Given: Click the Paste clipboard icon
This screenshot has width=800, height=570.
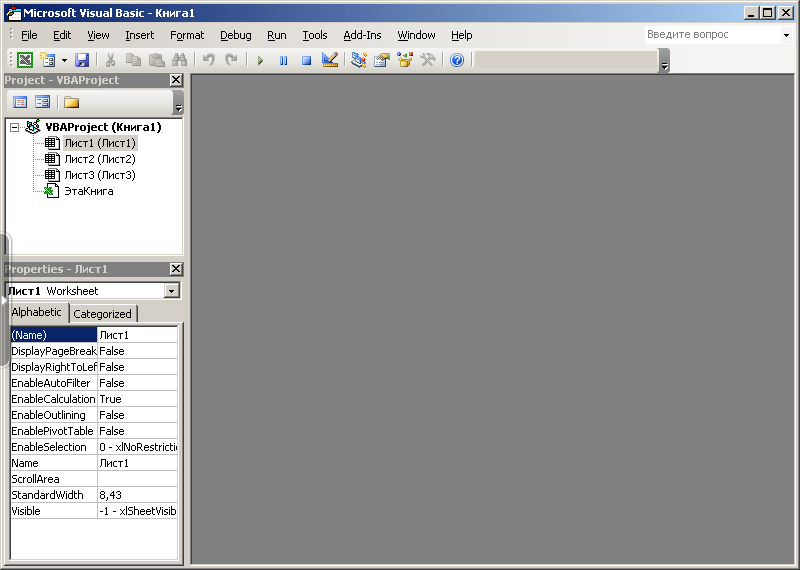Looking at the screenshot, I should (x=156, y=60).
